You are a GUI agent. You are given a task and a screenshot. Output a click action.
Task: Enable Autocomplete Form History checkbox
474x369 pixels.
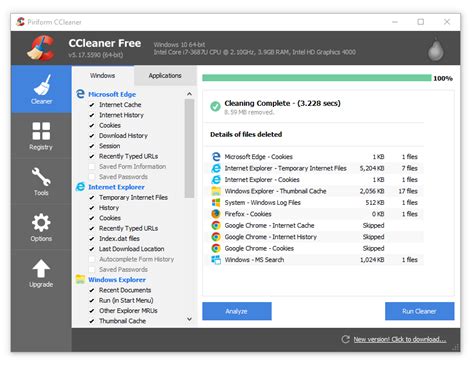(92, 259)
